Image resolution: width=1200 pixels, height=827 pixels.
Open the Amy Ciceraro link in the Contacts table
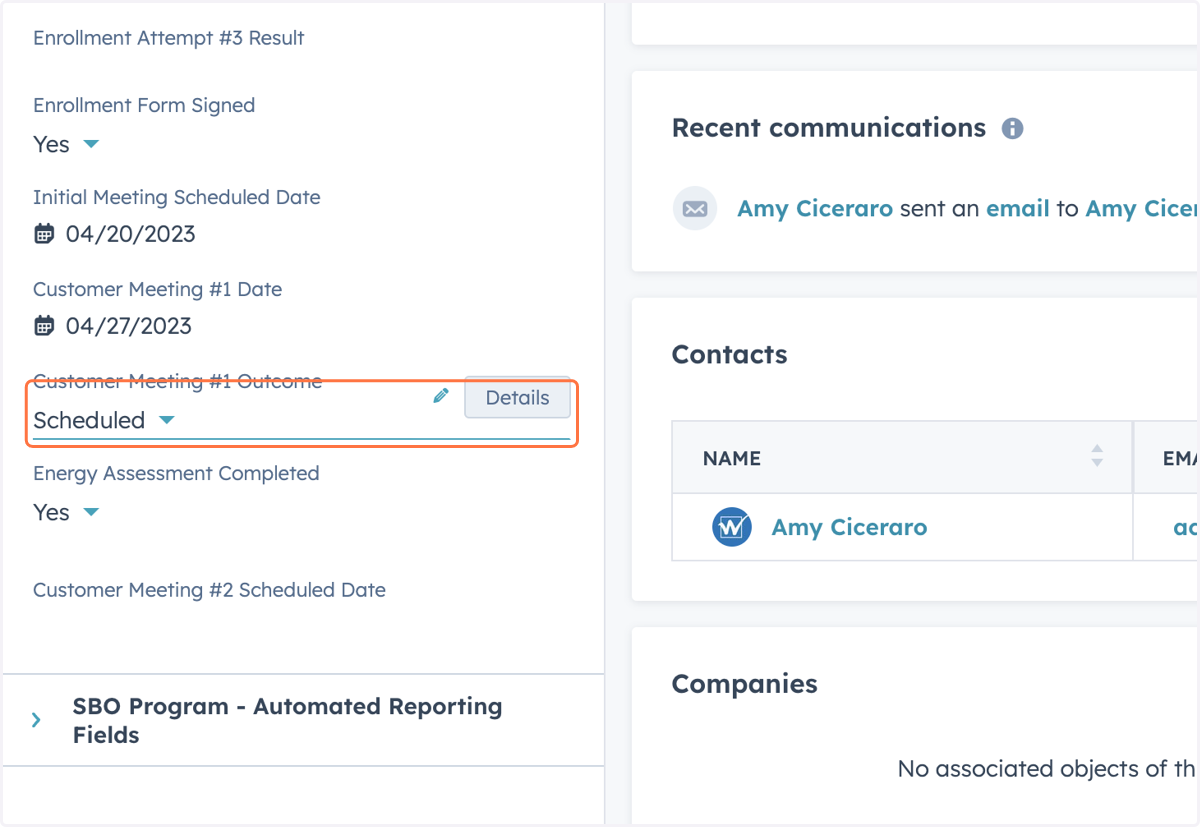pos(849,527)
